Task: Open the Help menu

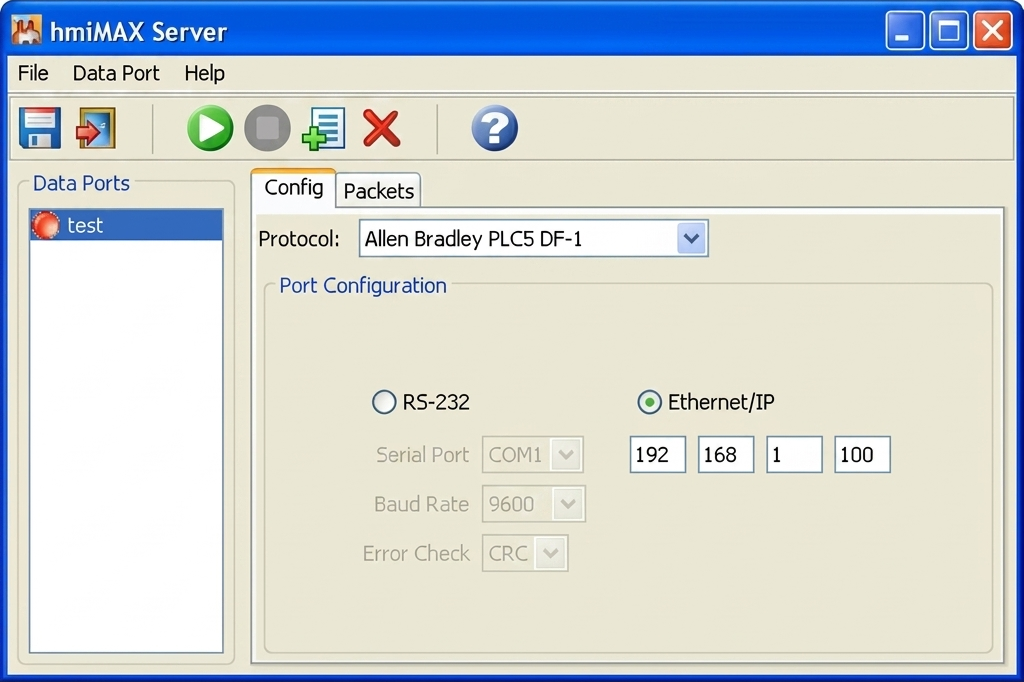Action: click(204, 73)
